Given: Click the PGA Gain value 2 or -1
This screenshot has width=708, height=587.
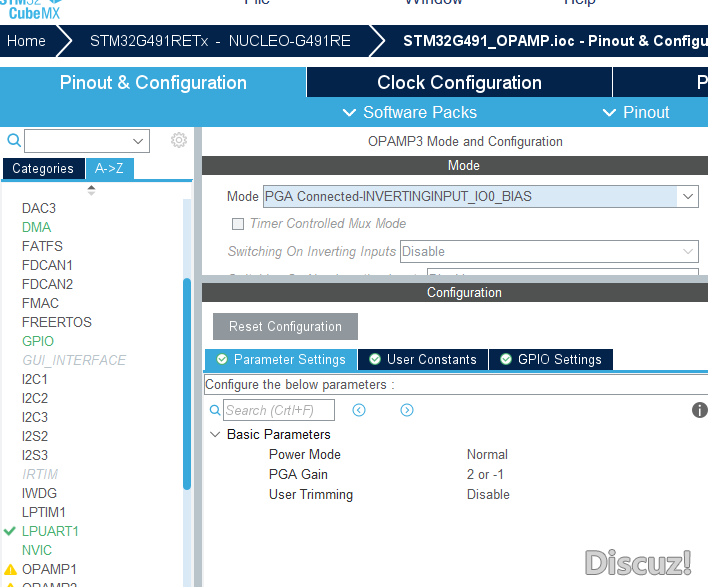Looking at the screenshot, I should click(x=485, y=474).
